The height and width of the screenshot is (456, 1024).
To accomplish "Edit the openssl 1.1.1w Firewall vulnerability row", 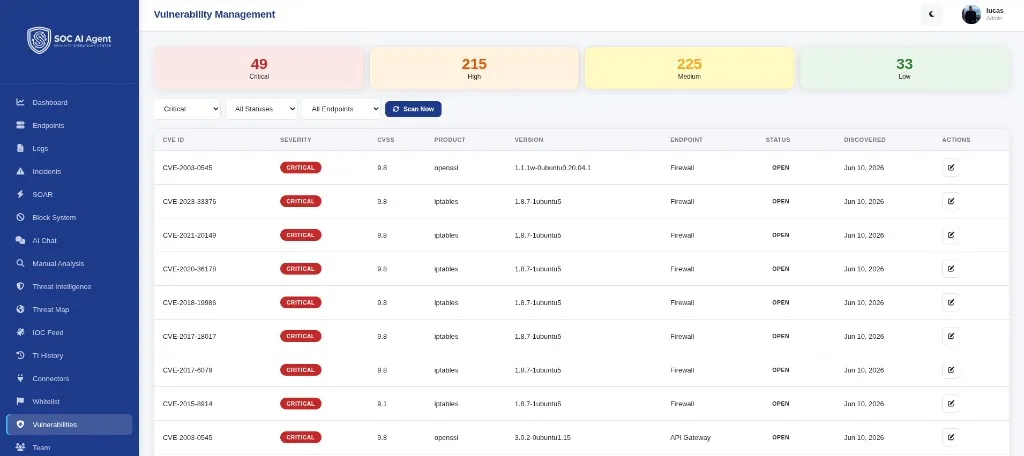I will tap(951, 167).
